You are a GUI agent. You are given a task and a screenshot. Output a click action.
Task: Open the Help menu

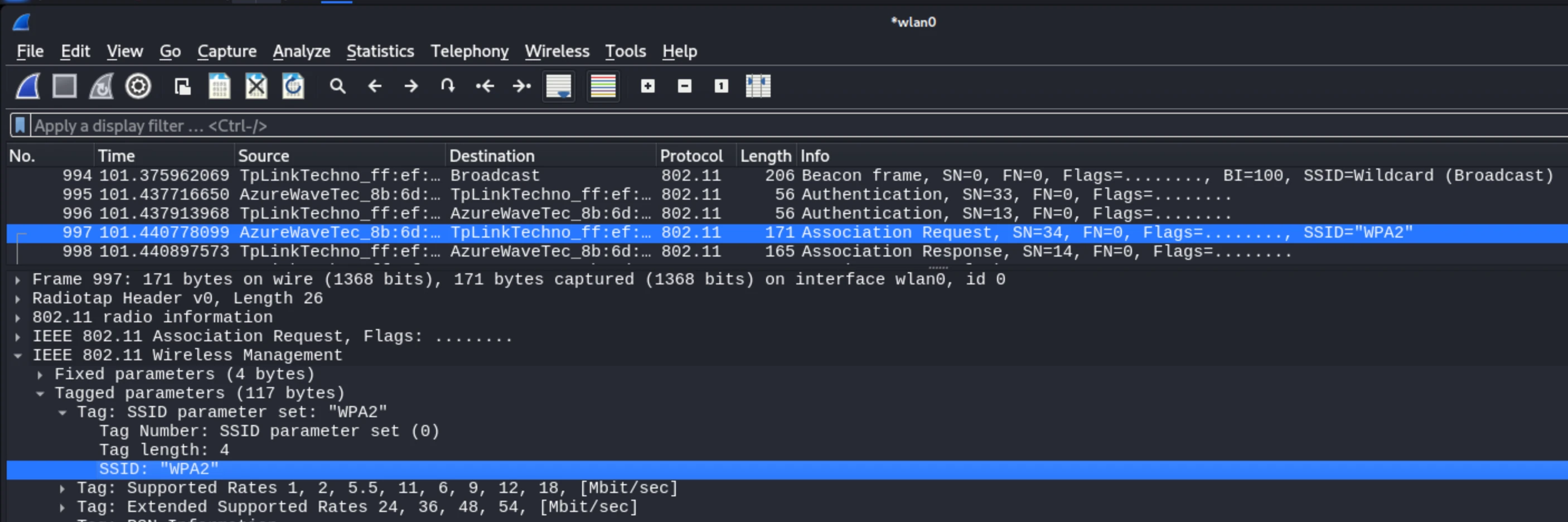(679, 51)
